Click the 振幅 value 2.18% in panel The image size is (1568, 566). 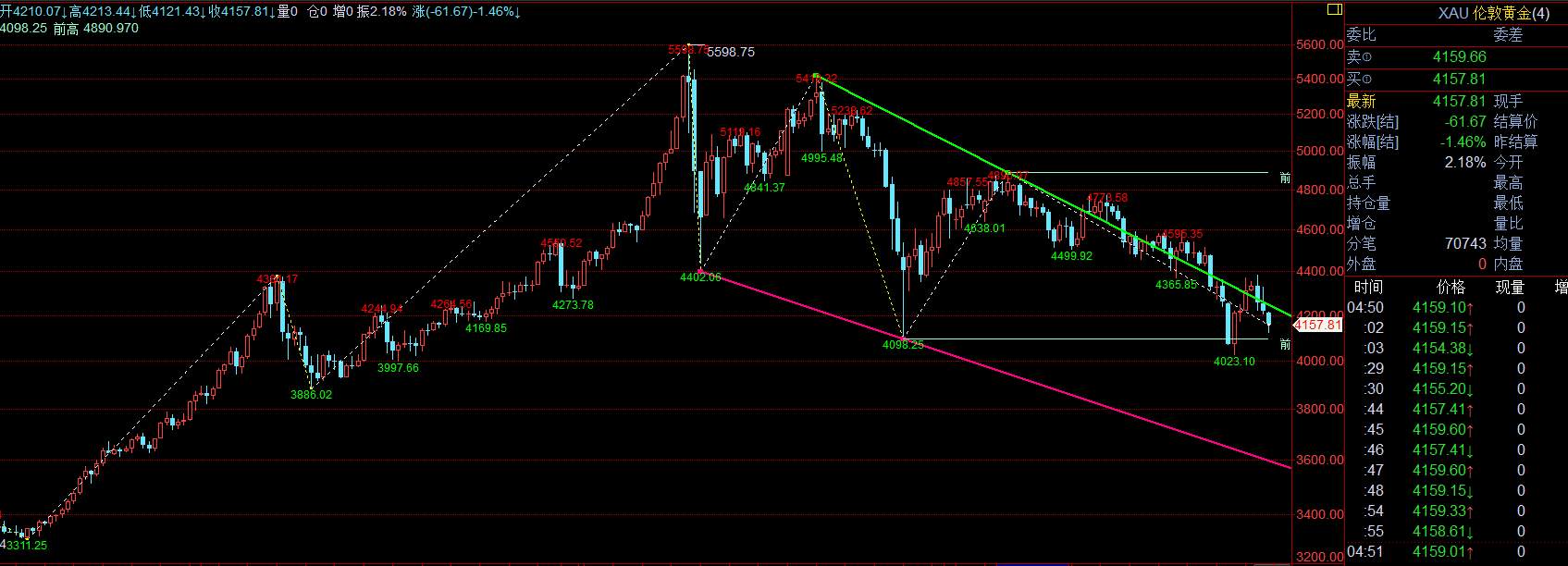point(1465,163)
